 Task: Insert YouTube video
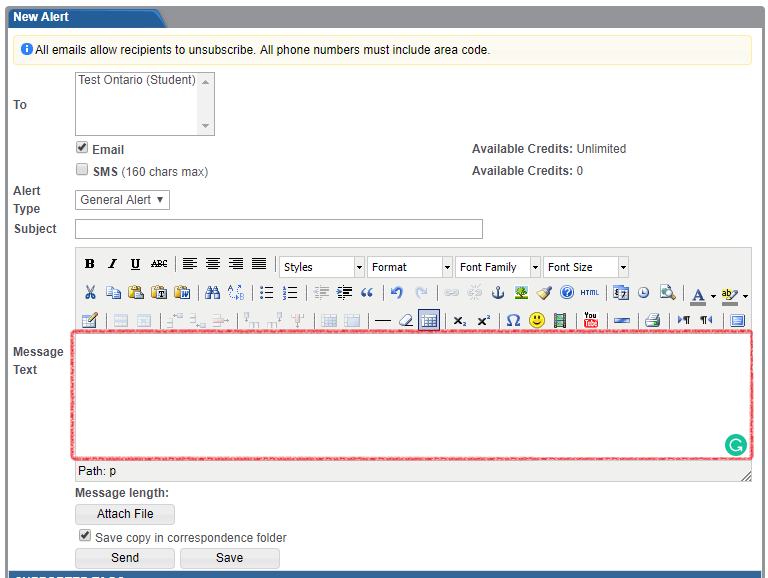coord(591,320)
